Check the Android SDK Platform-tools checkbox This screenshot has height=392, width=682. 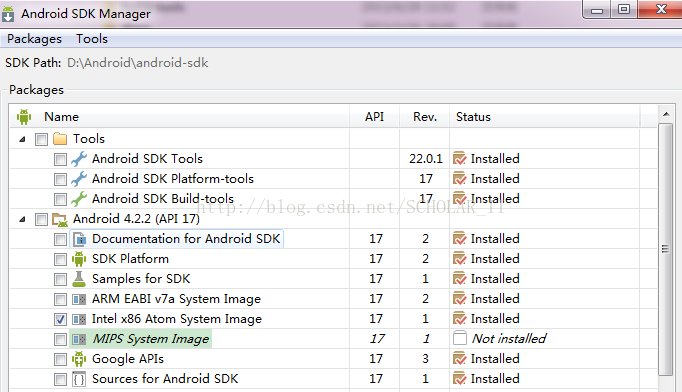pyautogui.click(x=60, y=179)
